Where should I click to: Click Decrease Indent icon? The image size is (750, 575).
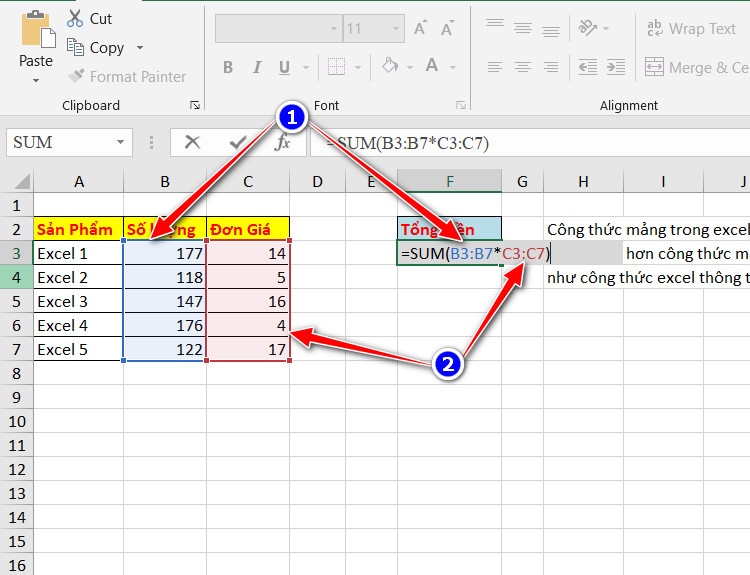[x=588, y=67]
